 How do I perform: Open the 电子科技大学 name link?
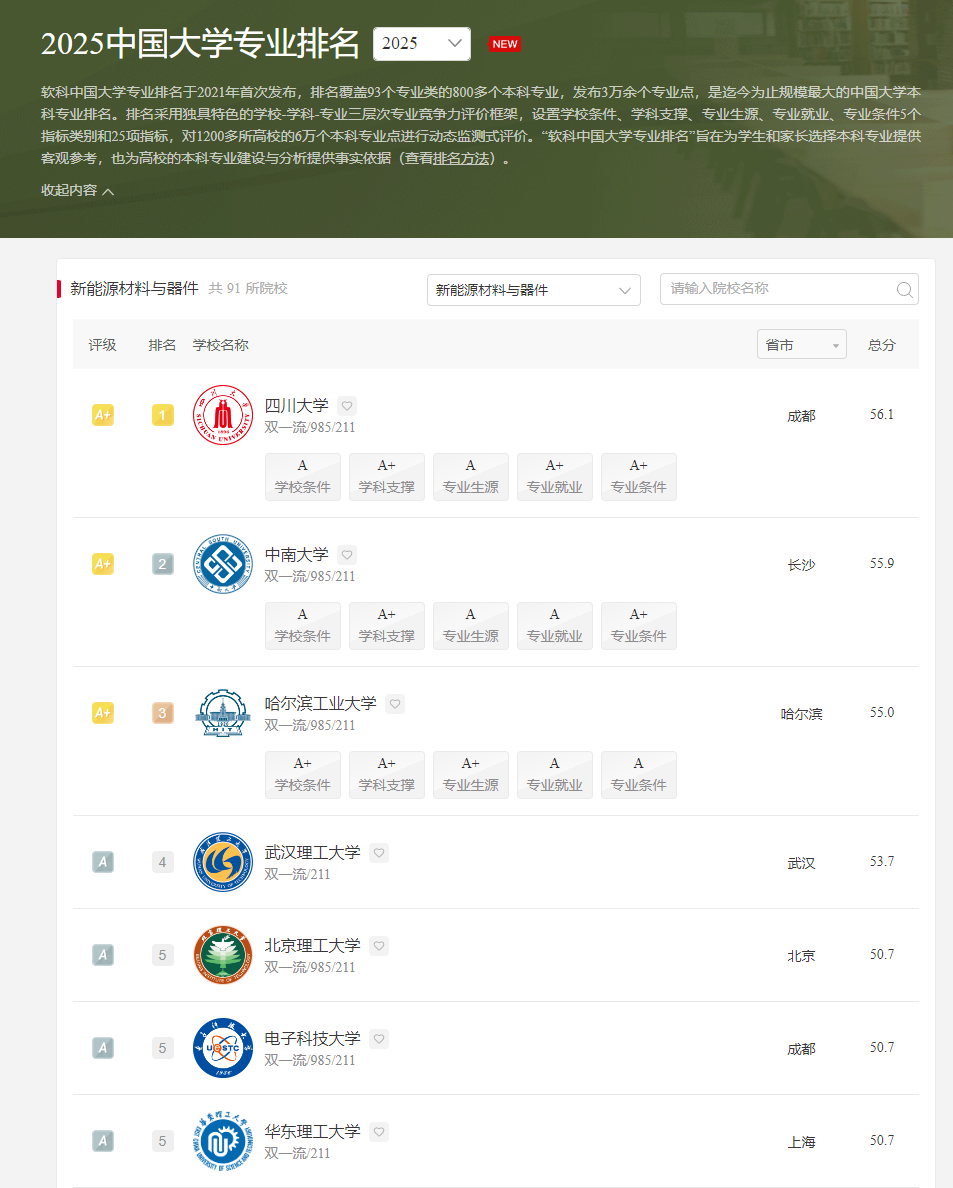[x=312, y=1039]
